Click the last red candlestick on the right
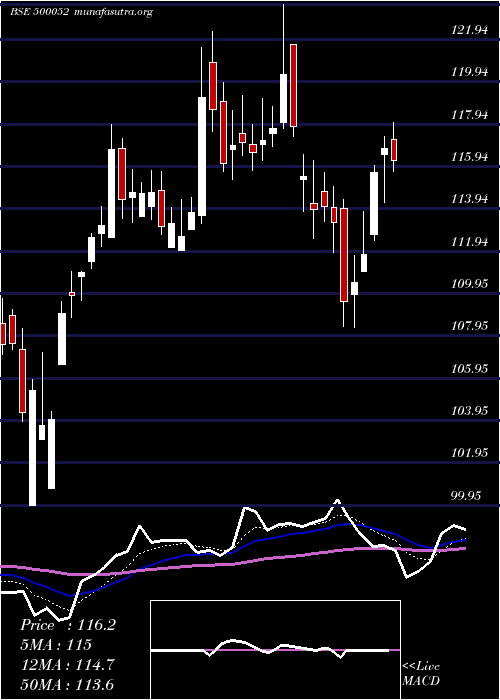The image size is (500, 700). [x=394, y=150]
